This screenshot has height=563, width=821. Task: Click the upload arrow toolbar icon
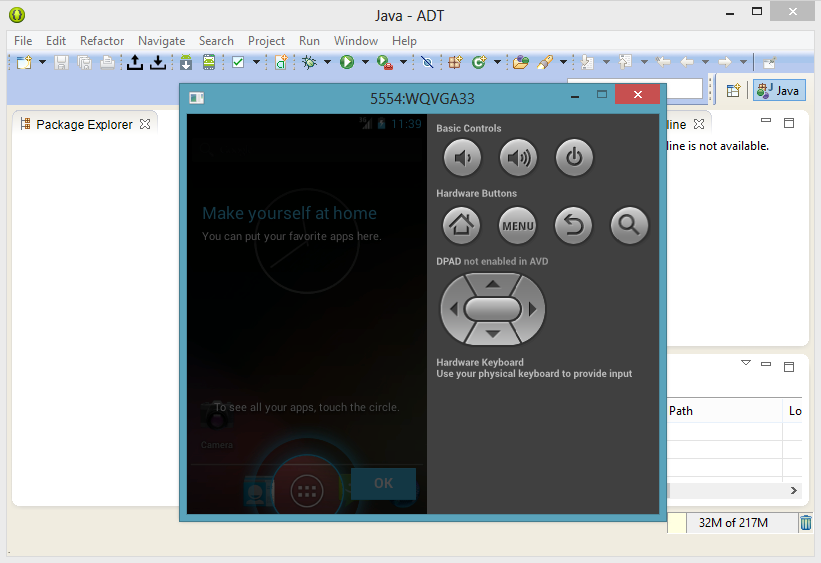pos(135,62)
